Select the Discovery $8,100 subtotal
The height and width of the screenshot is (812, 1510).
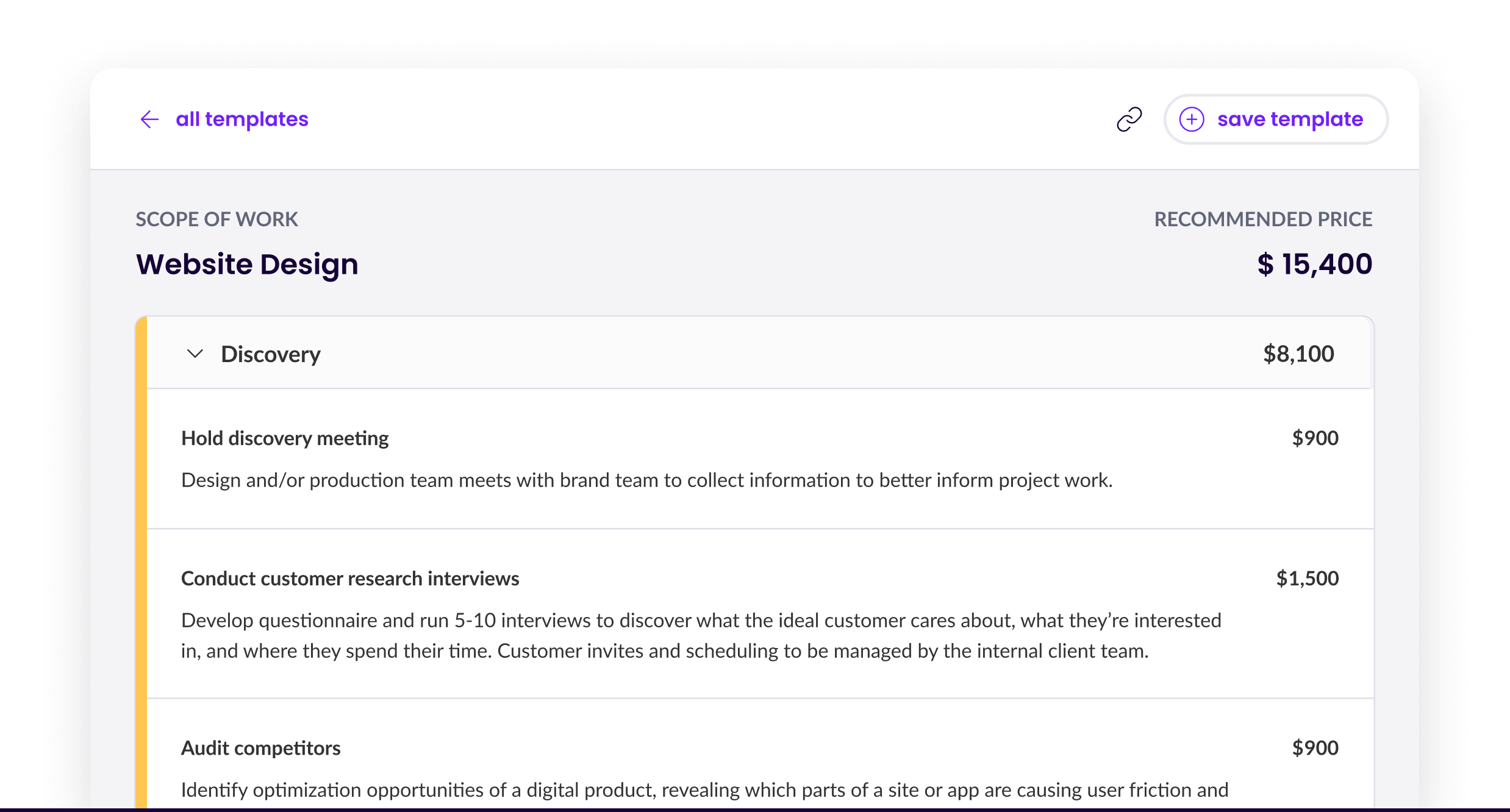click(x=1298, y=354)
